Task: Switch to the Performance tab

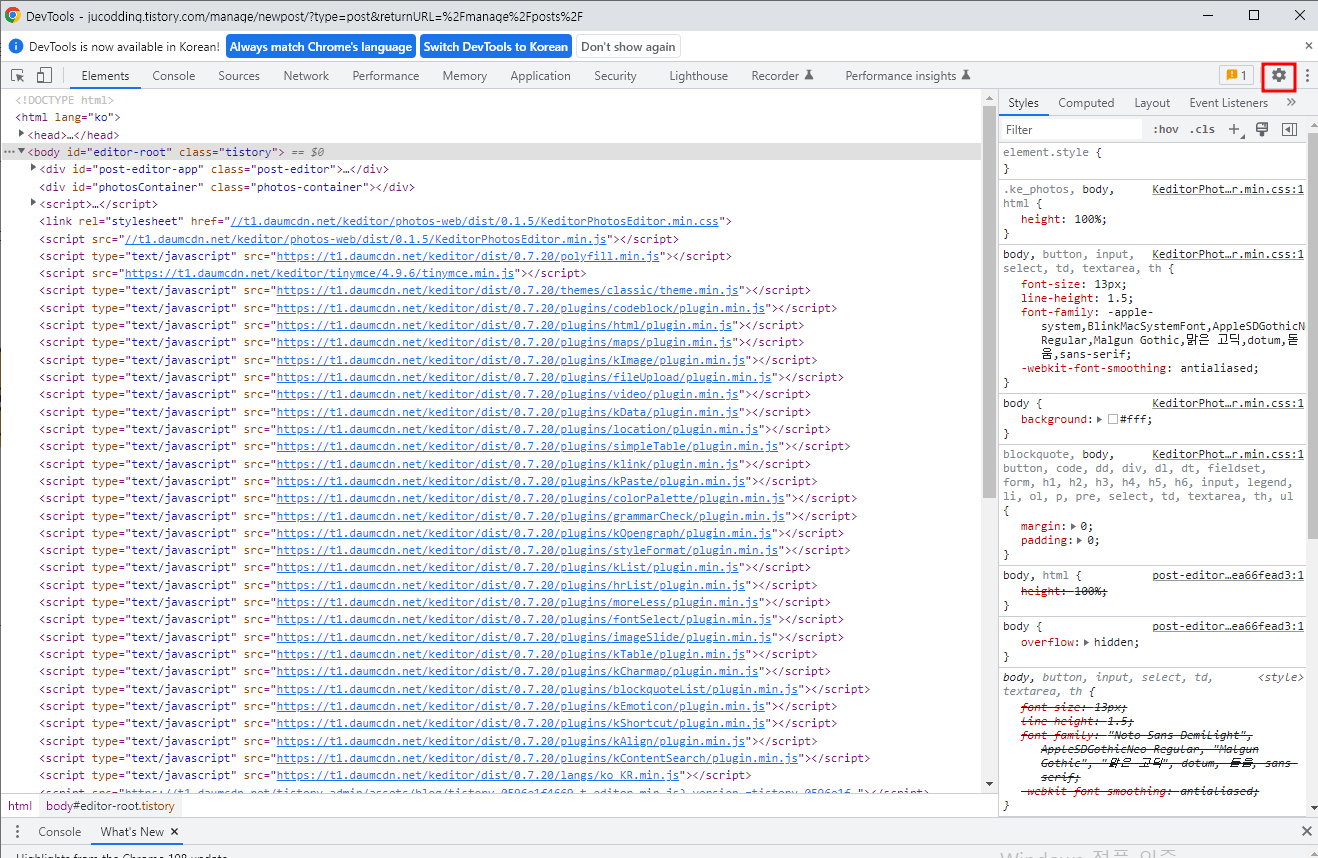Action: (x=386, y=76)
